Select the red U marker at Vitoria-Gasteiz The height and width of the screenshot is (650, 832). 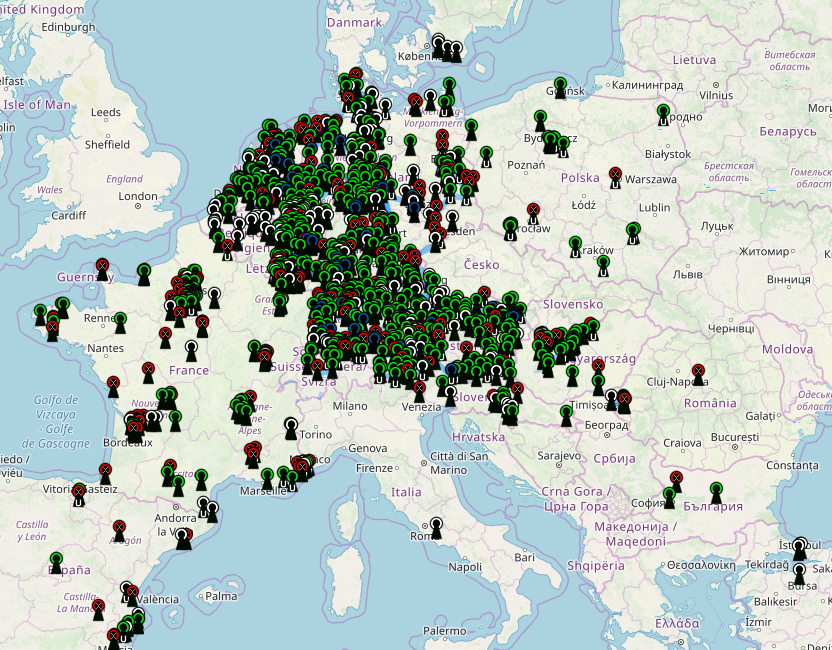click(79, 495)
